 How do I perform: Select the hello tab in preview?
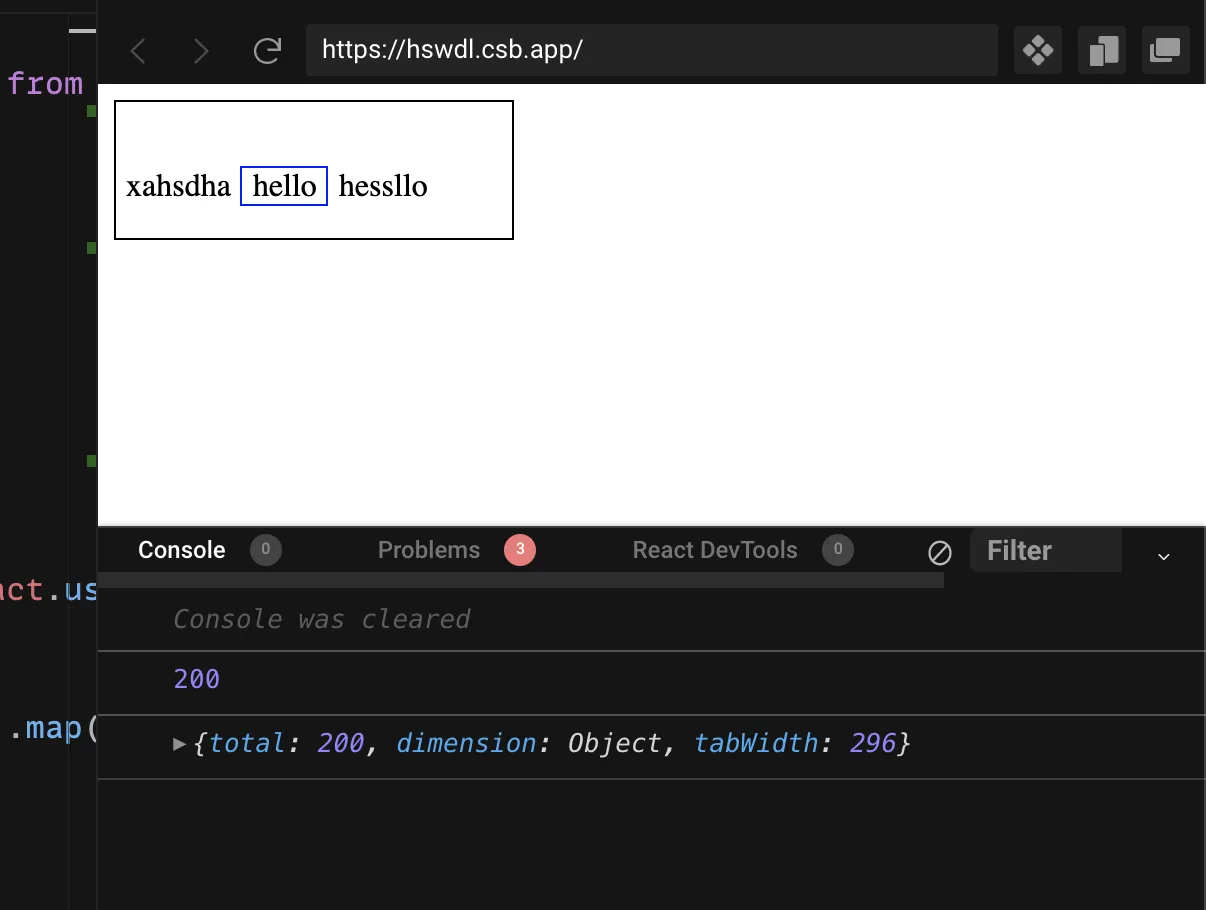tap(284, 186)
